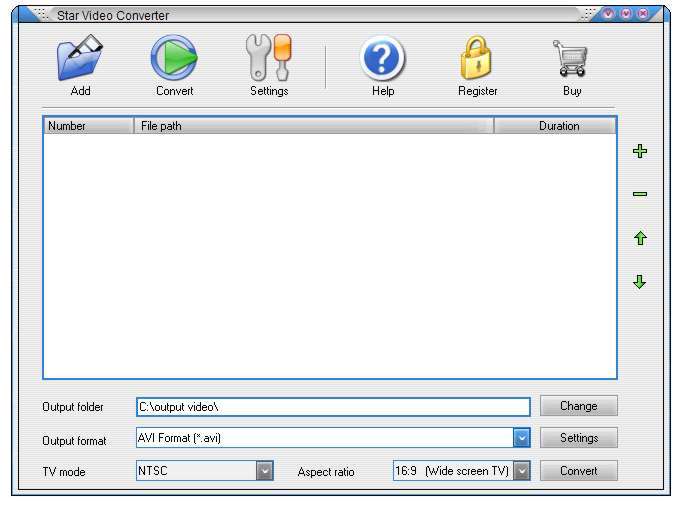Screen dimensions: 682x505
Task: Click the Add files folder icon
Action: point(80,59)
